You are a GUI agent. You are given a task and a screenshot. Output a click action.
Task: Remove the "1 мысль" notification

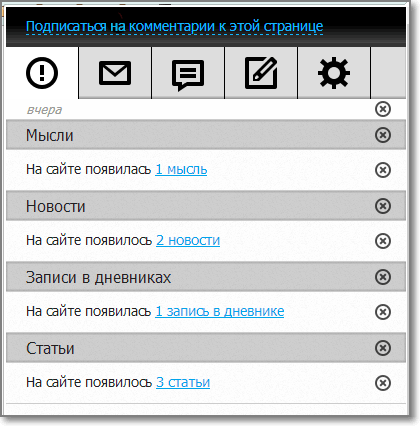click(x=383, y=170)
